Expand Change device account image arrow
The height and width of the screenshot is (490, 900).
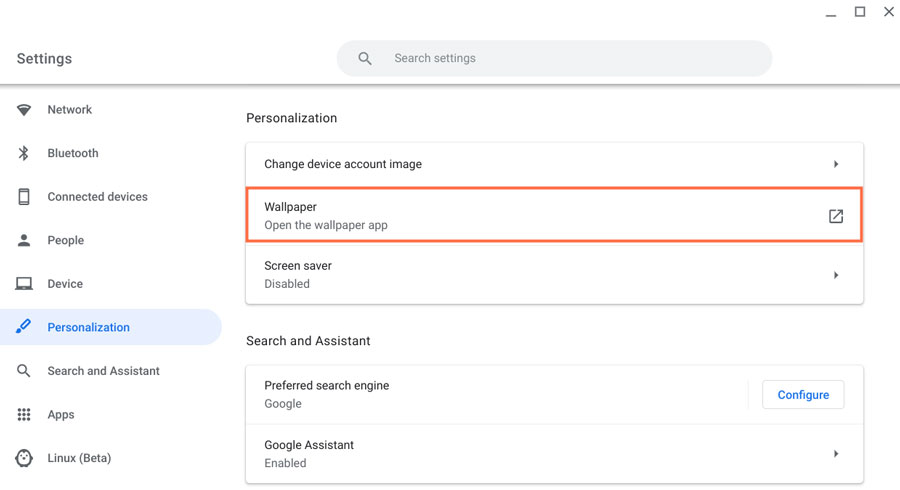[x=836, y=164]
